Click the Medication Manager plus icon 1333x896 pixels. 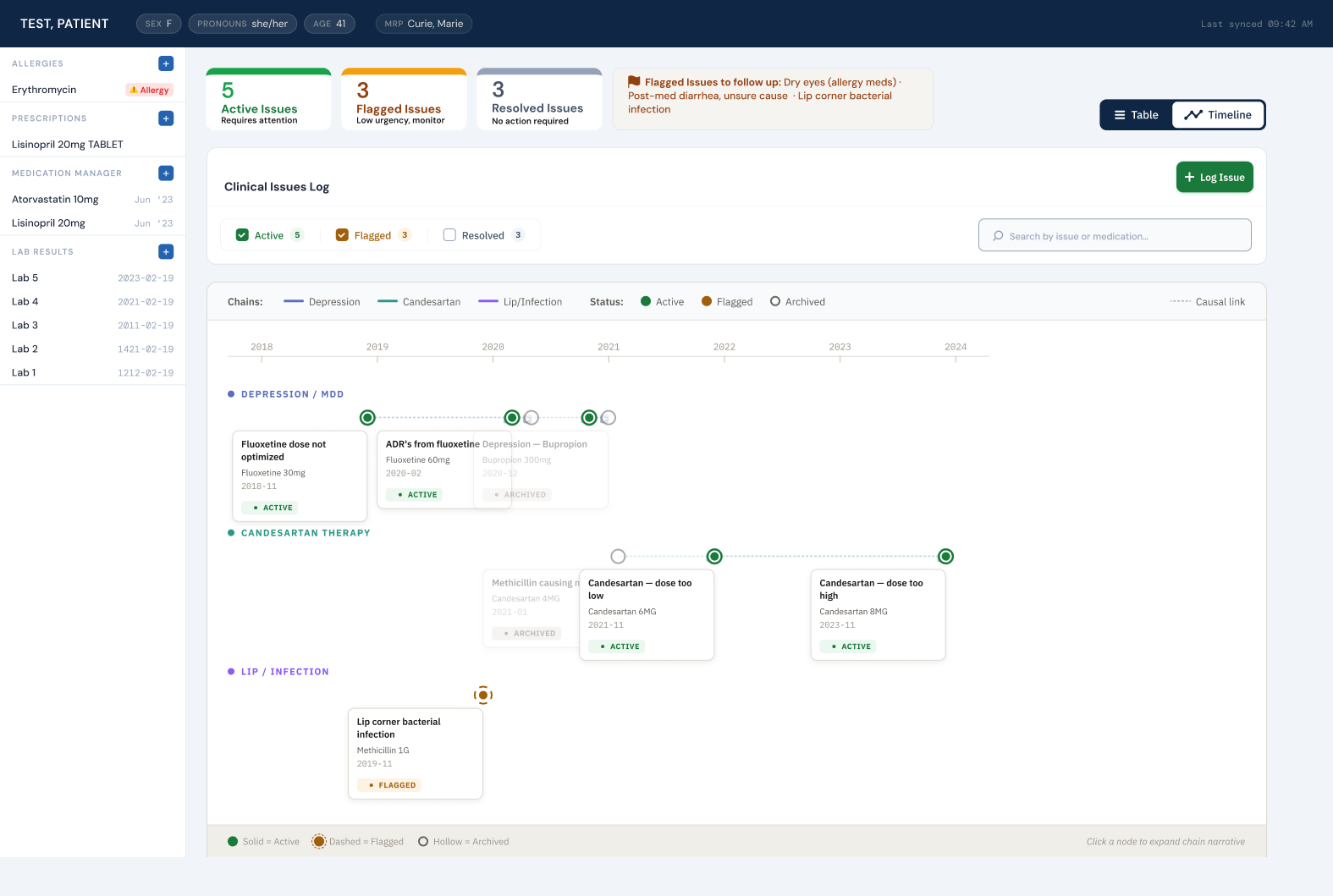166,173
